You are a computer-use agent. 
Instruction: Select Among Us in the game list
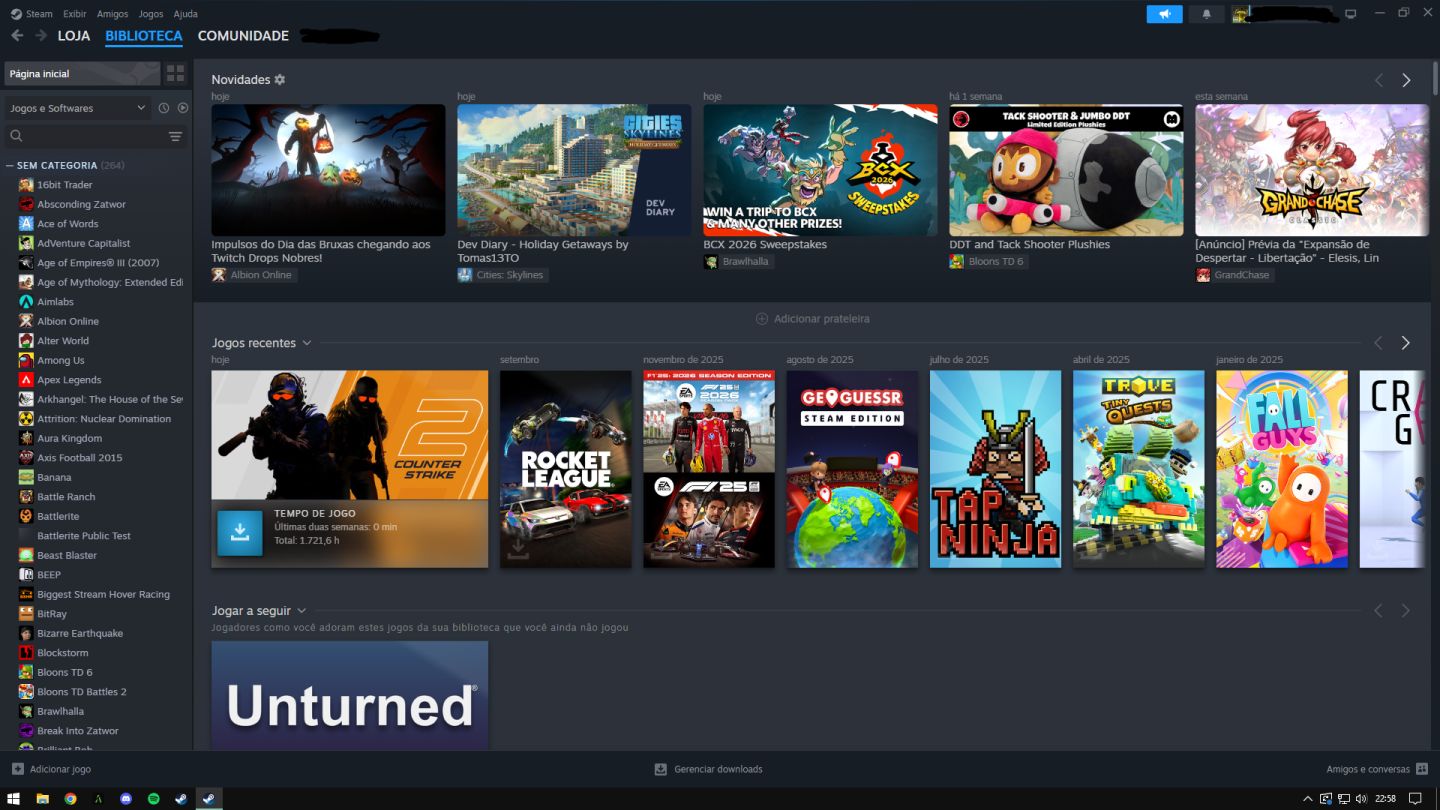tap(60, 360)
